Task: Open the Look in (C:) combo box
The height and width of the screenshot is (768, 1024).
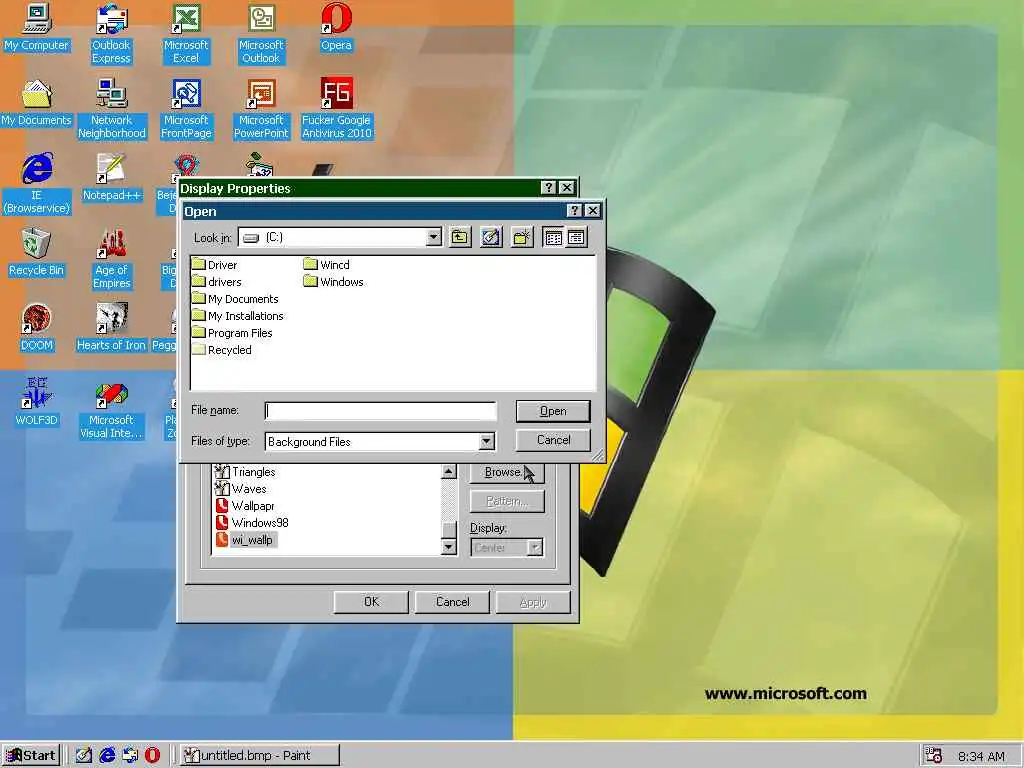Action: (x=340, y=237)
